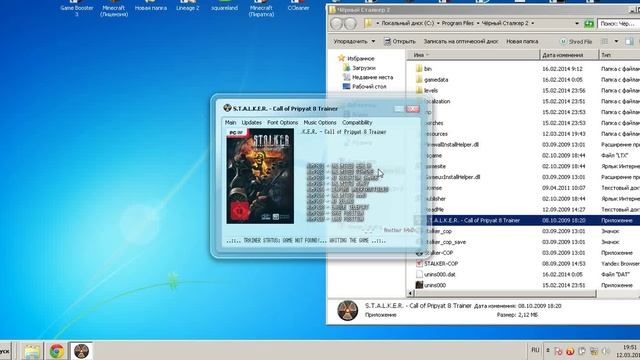Screen dimensions: 640x360
Task: Open Рабочий стол in navigation pane
Action: point(364,87)
